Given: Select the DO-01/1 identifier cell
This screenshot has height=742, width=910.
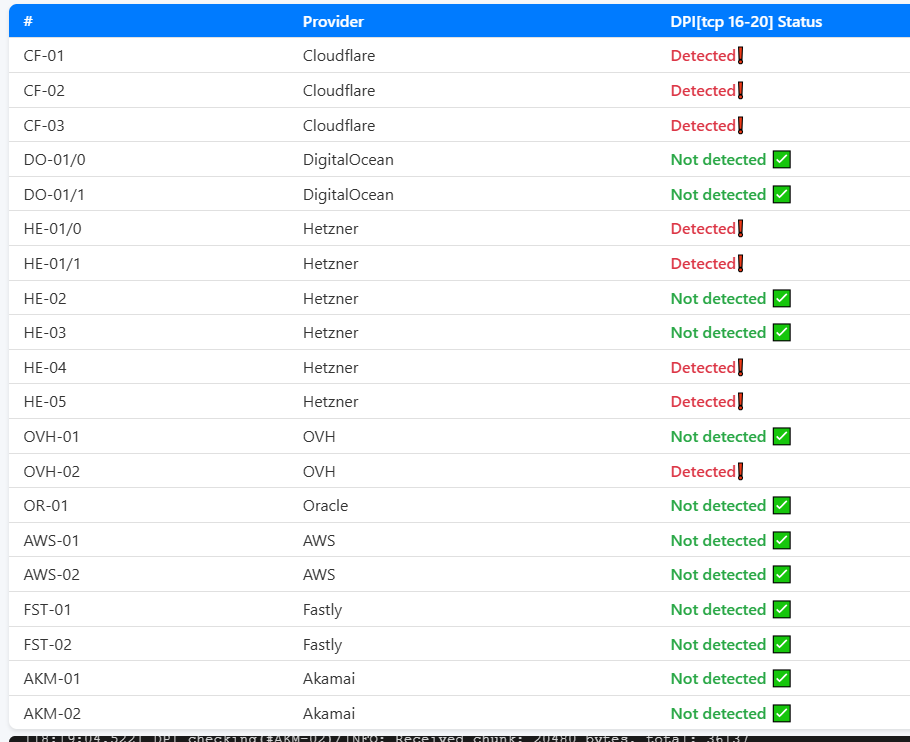Looking at the screenshot, I should [54, 194].
